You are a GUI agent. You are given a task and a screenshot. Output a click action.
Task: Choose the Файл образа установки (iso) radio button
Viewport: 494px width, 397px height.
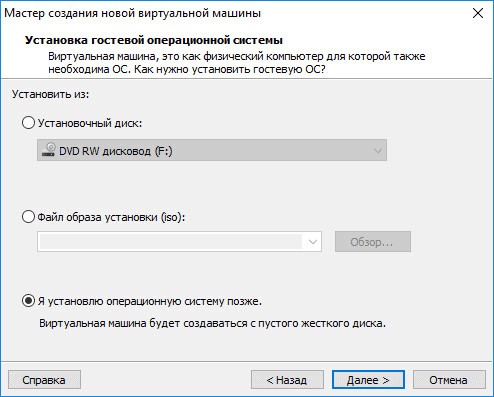coord(28,217)
